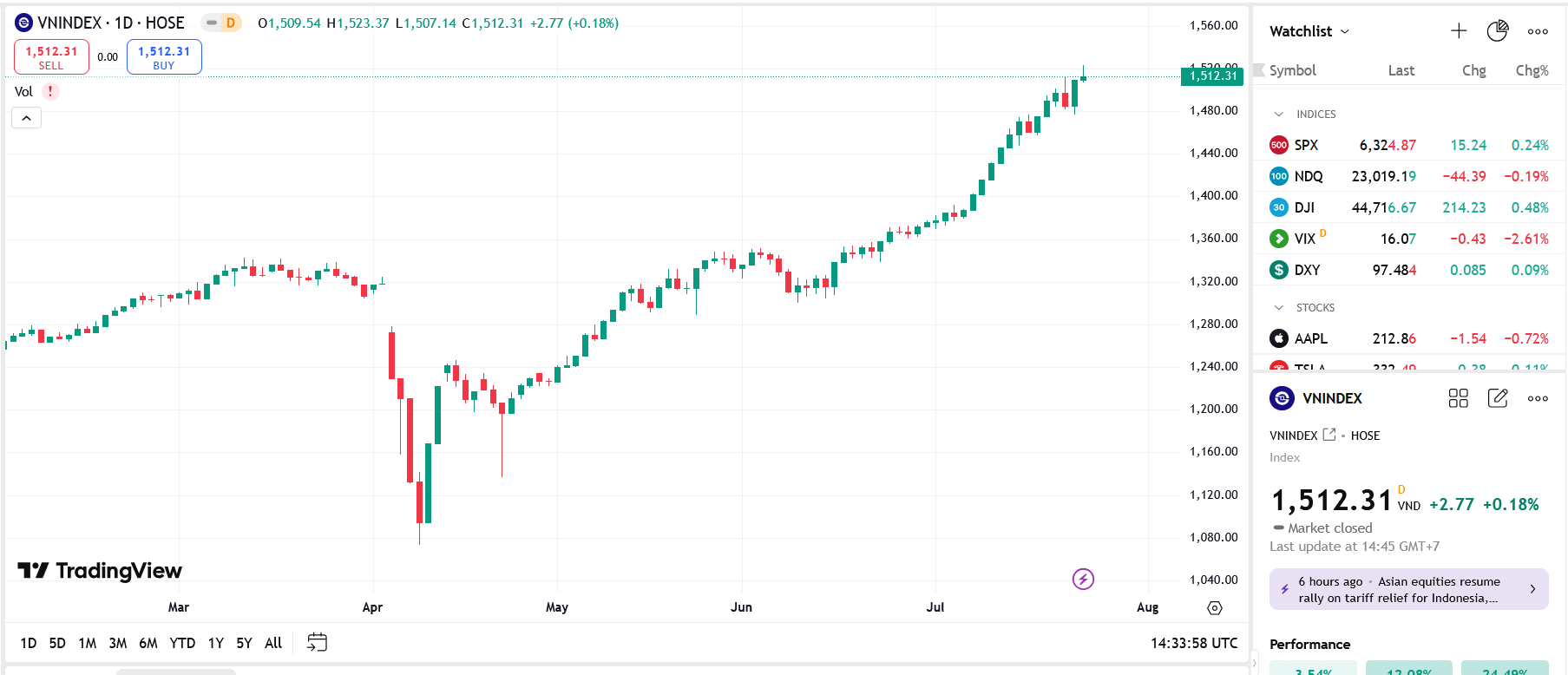Click the Vol indicator warning exclamation icon
1568x675 pixels.
(50, 91)
